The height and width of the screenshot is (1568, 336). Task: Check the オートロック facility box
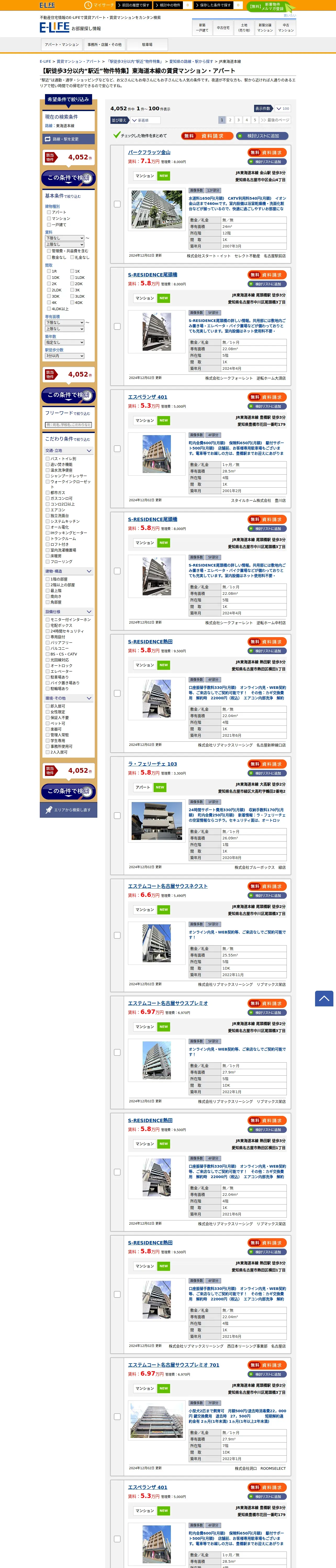[48, 666]
